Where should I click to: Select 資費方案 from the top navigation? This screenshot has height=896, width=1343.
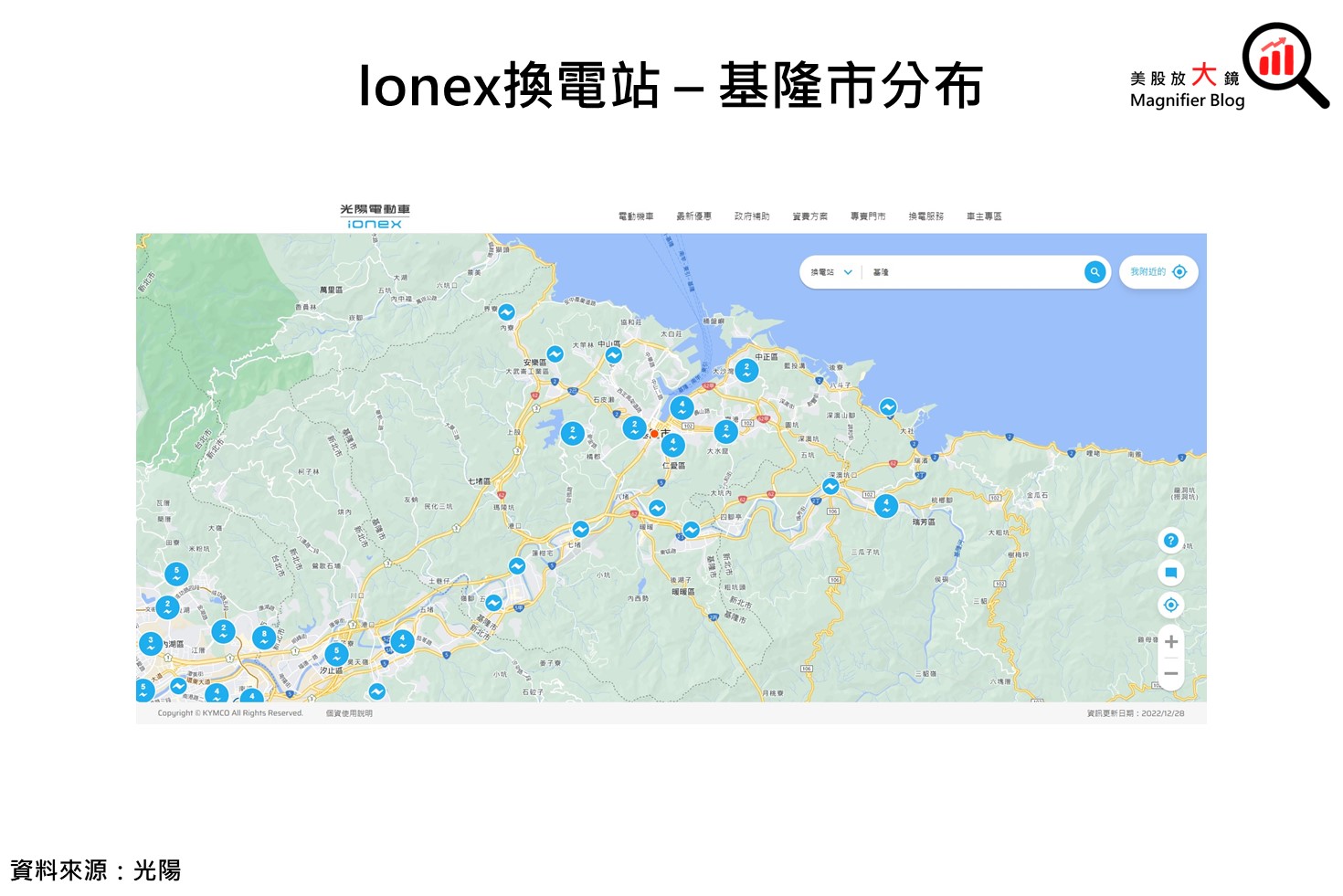[809, 216]
